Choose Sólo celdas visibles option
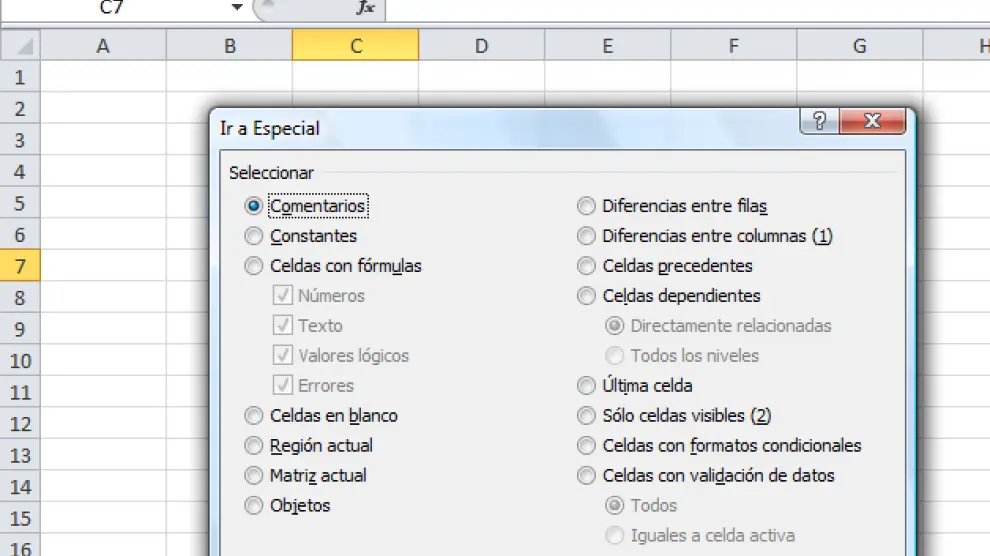Image resolution: width=990 pixels, height=556 pixels. click(x=586, y=416)
